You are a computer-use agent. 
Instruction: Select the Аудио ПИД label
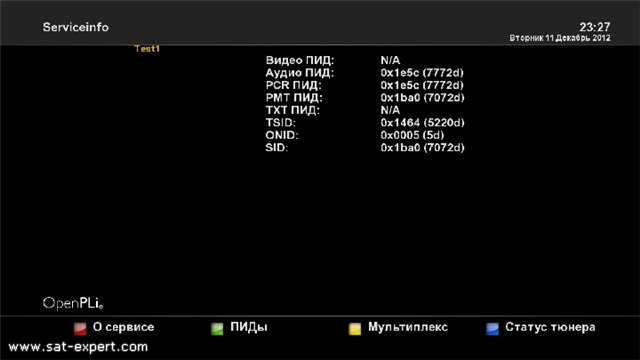point(300,73)
